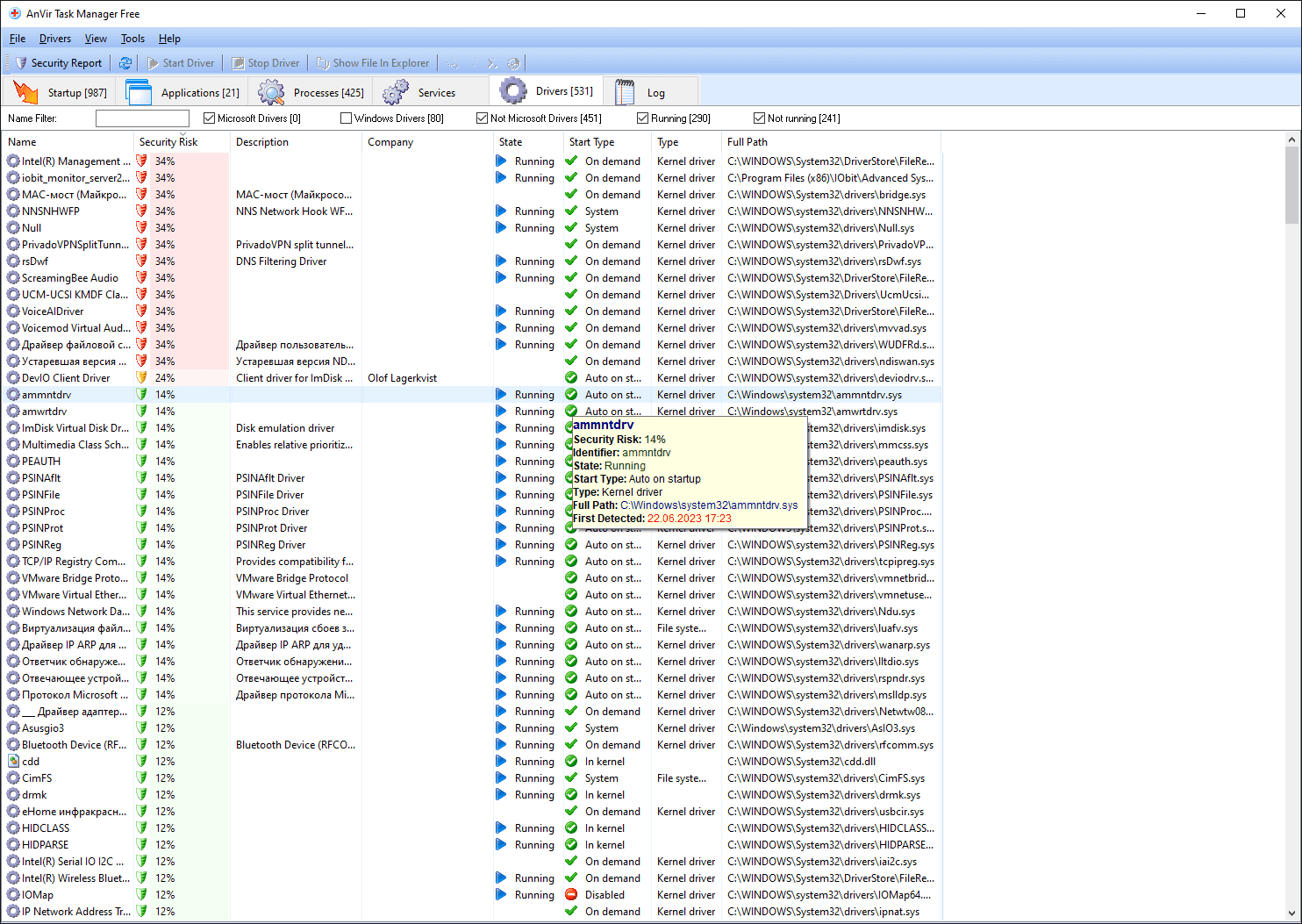Select the 'Olof Lagerkvist' company cell
The width and height of the screenshot is (1302, 924).
pos(402,378)
